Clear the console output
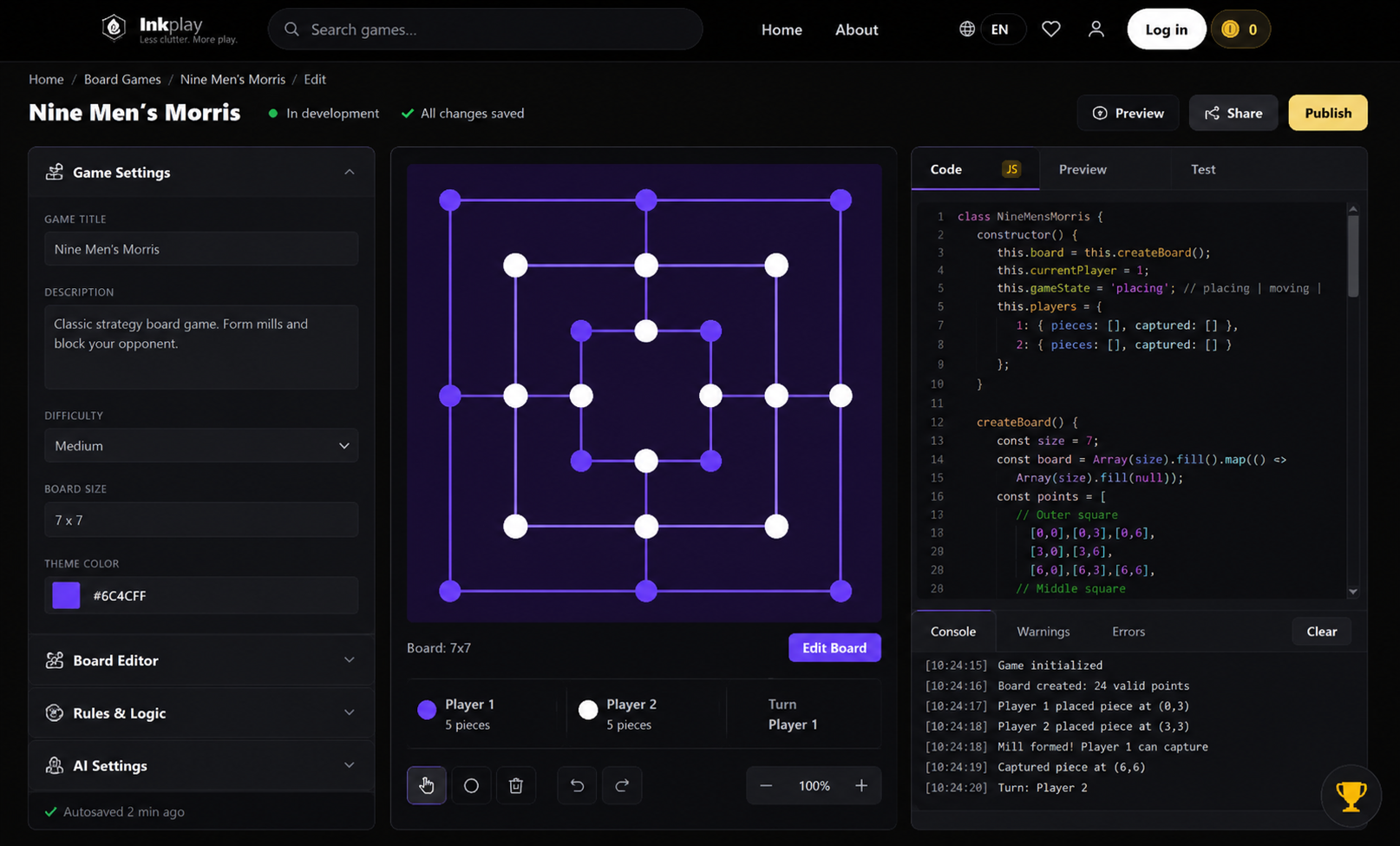The width and height of the screenshot is (1400, 846). [x=1322, y=632]
